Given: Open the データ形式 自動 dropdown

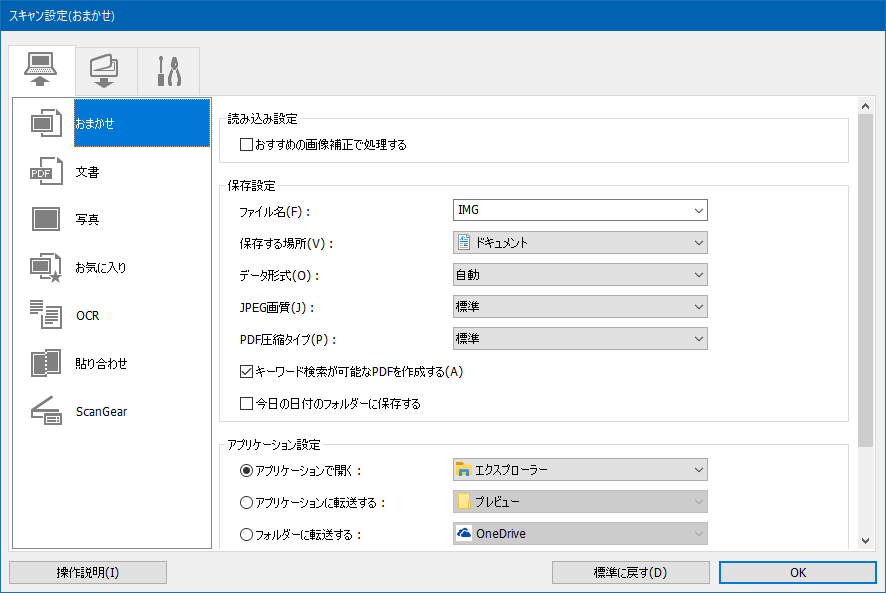Looking at the screenshot, I should pyautogui.click(x=580, y=275).
